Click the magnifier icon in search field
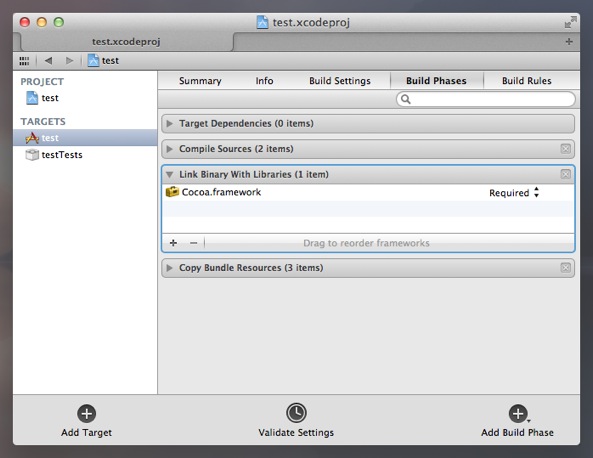This screenshot has height=458, width=593. point(405,99)
